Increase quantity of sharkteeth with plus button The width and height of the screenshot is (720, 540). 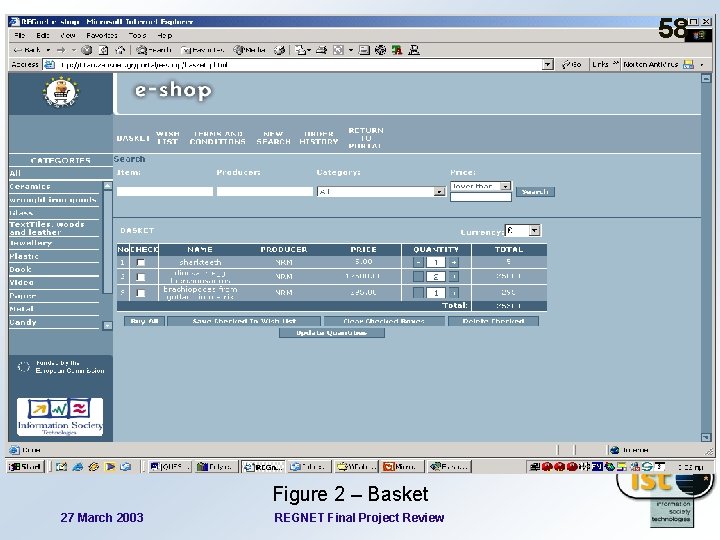[453, 262]
